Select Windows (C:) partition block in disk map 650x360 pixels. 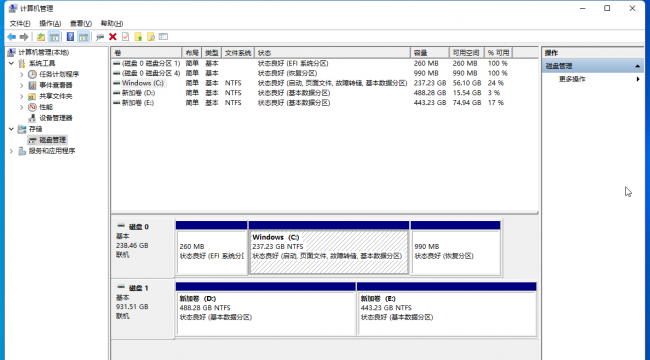coord(329,248)
